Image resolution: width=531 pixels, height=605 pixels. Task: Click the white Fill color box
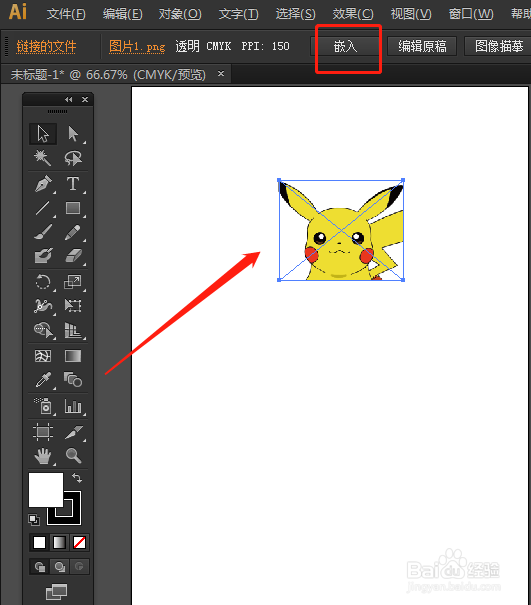point(46,490)
